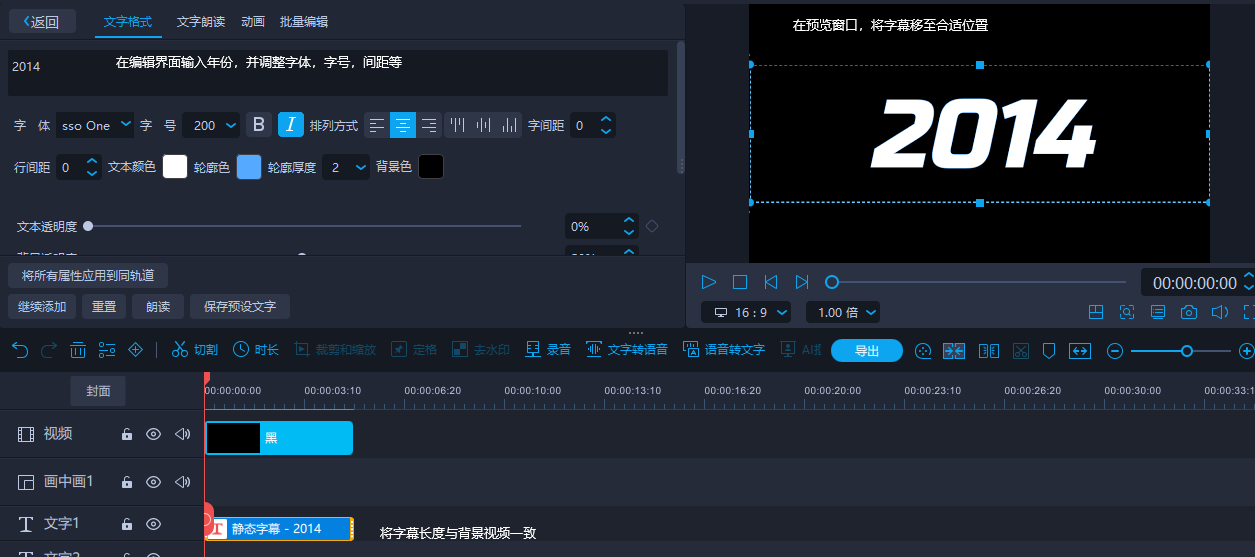Toggle visibility of 画中画1 track
The height and width of the screenshot is (557, 1255).
154,482
